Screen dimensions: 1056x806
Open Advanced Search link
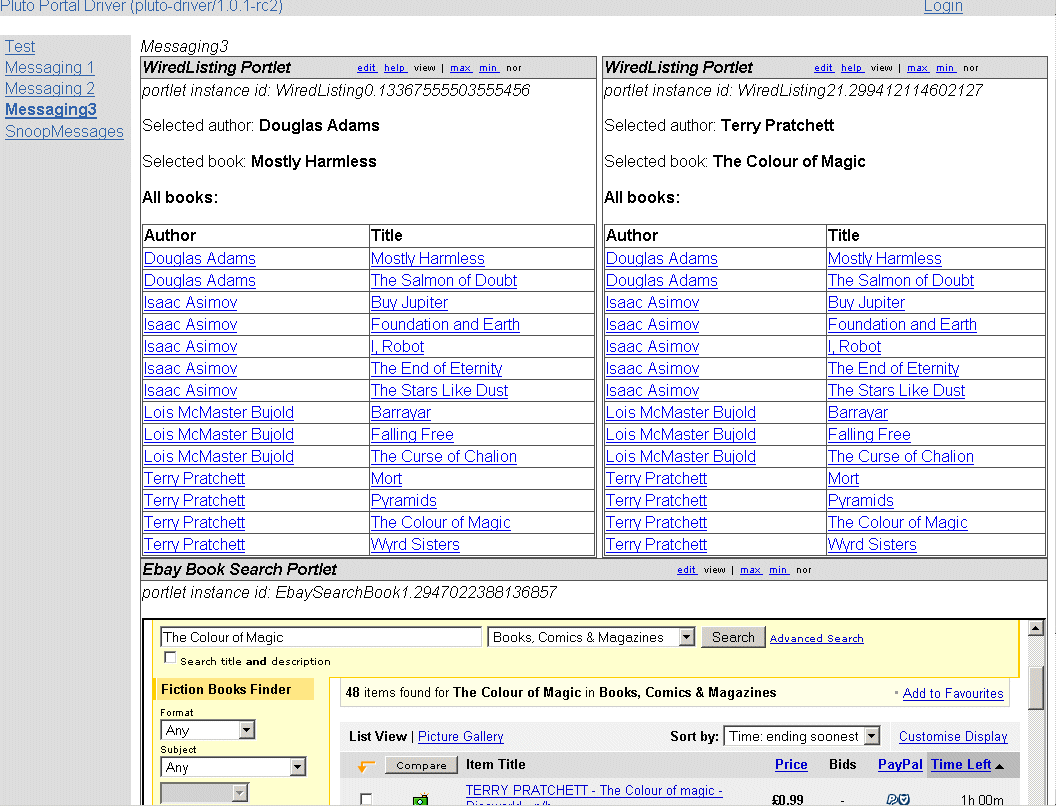tap(816, 638)
